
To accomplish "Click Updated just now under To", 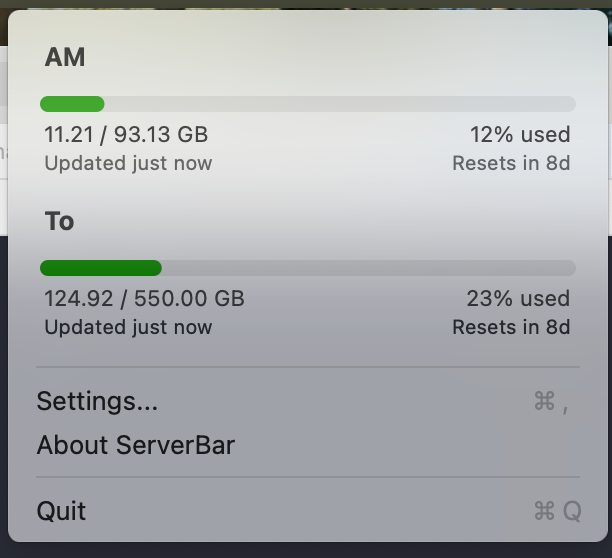I will pos(128,327).
